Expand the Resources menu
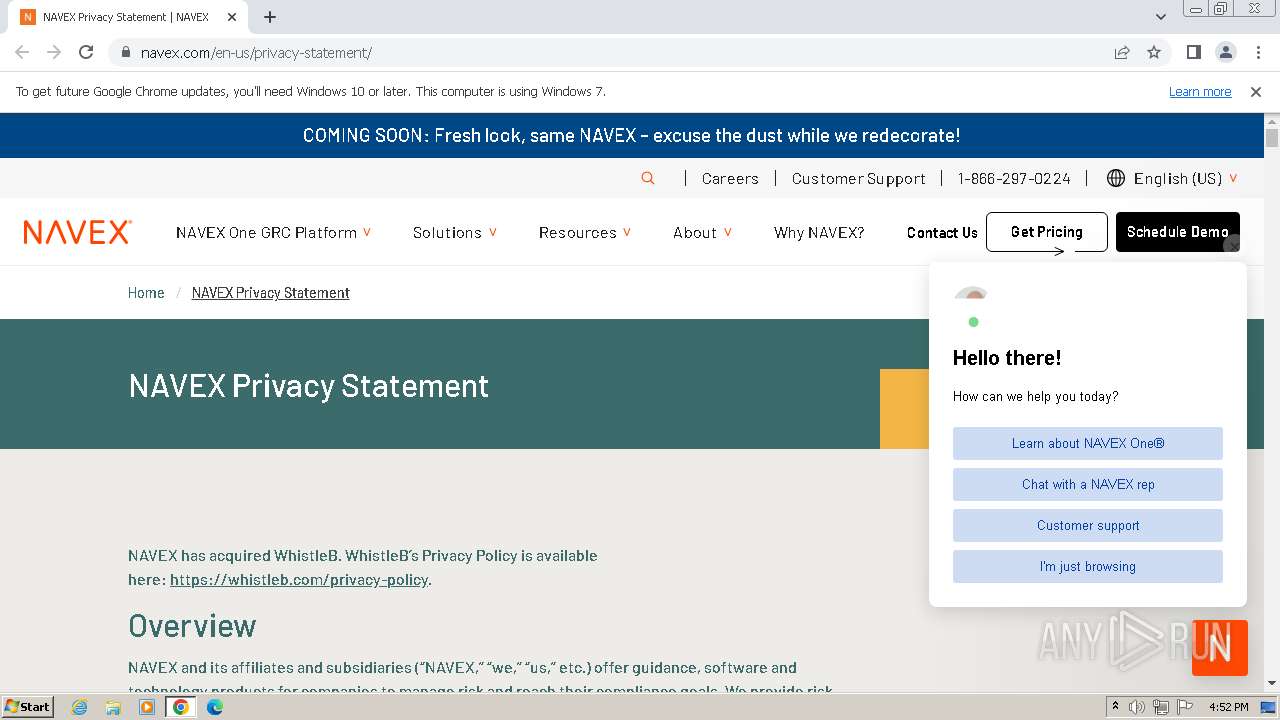1280x720 pixels. [585, 232]
